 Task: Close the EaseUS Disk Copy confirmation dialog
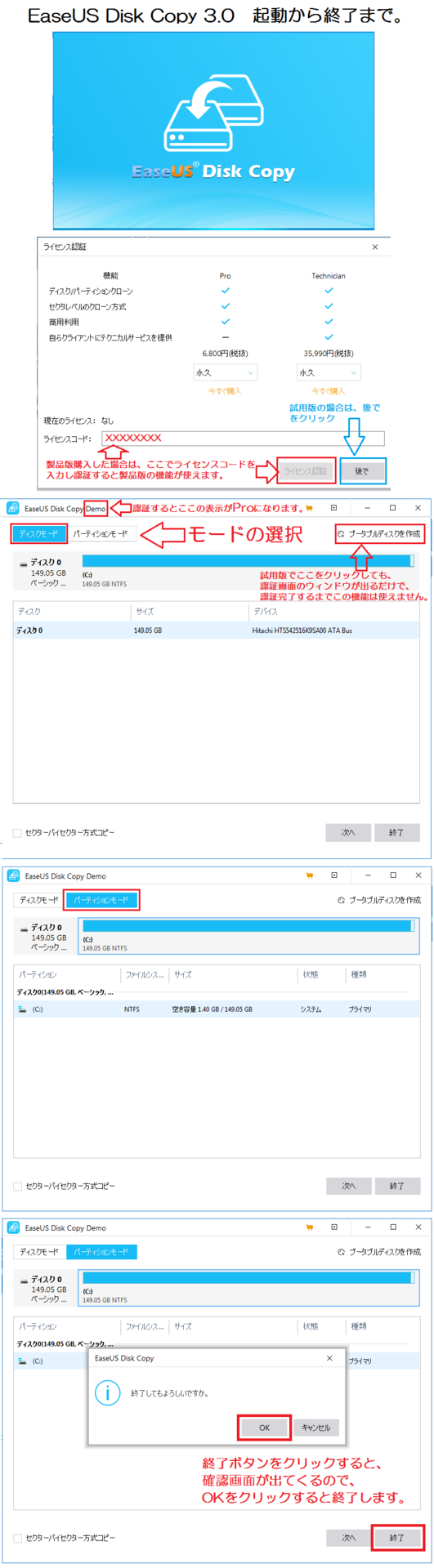(329, 1358)
